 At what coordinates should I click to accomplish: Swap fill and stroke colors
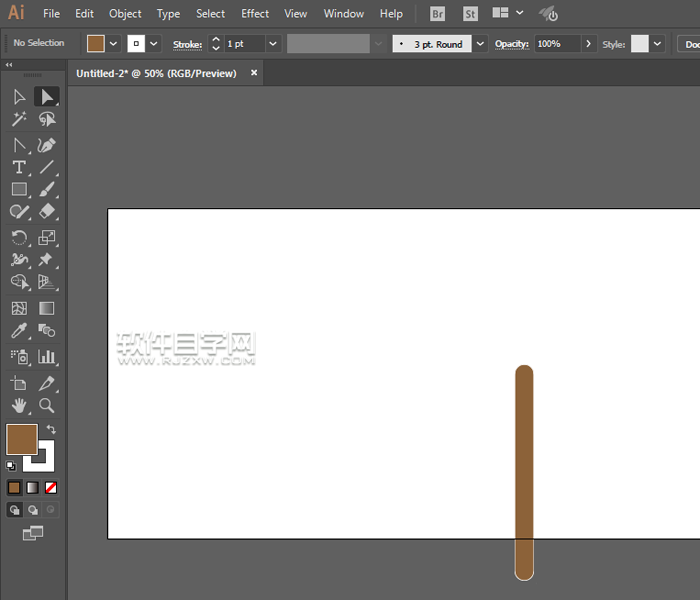click(51, 430)
